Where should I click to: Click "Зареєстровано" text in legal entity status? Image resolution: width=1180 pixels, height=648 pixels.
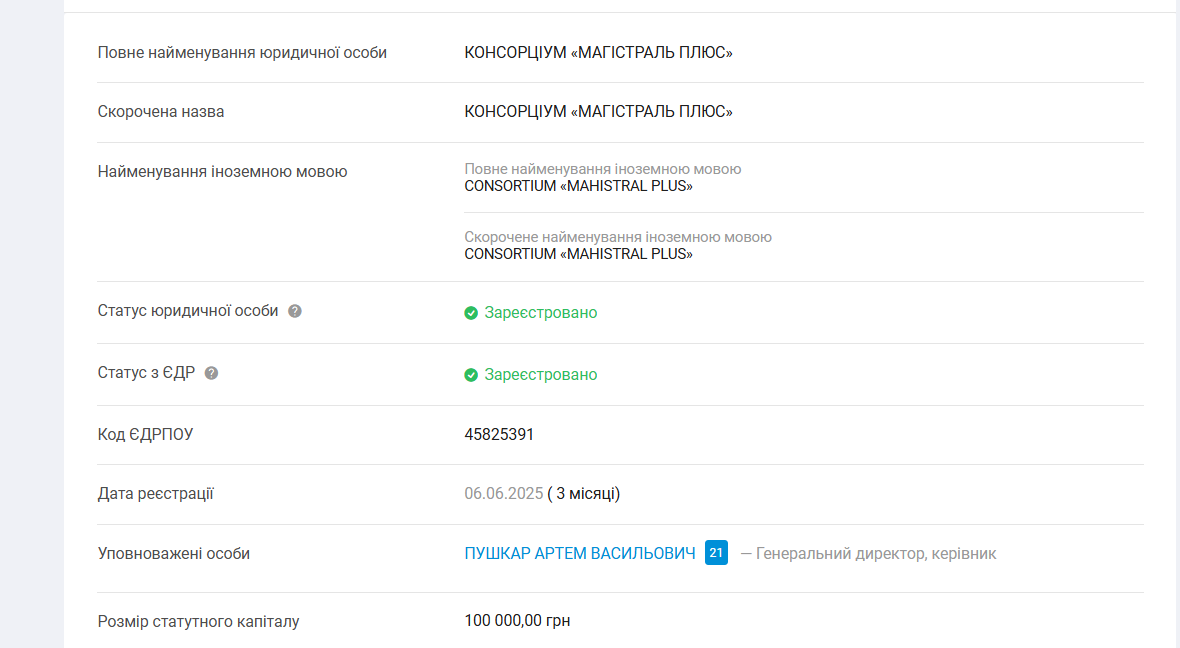(541, 313)
